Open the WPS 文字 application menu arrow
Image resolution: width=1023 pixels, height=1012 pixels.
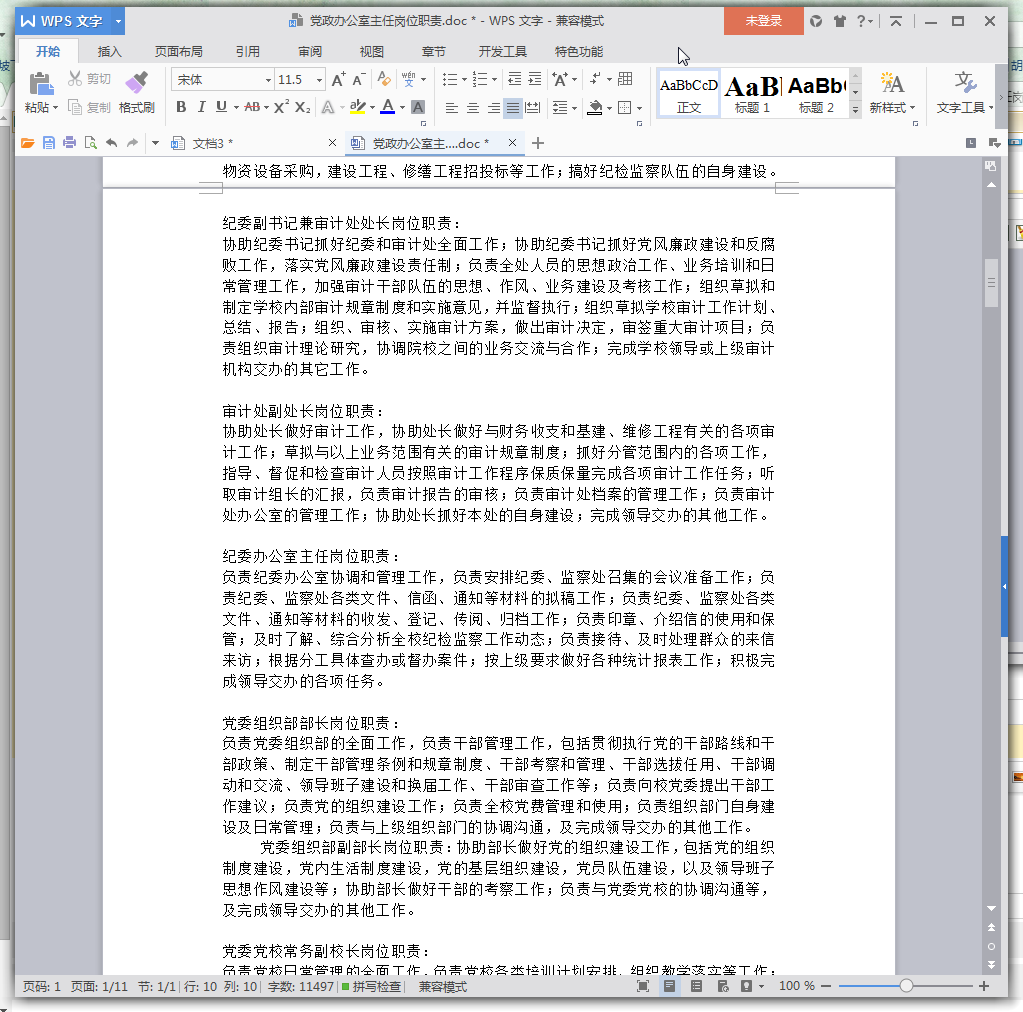click(x=118, y=21)
